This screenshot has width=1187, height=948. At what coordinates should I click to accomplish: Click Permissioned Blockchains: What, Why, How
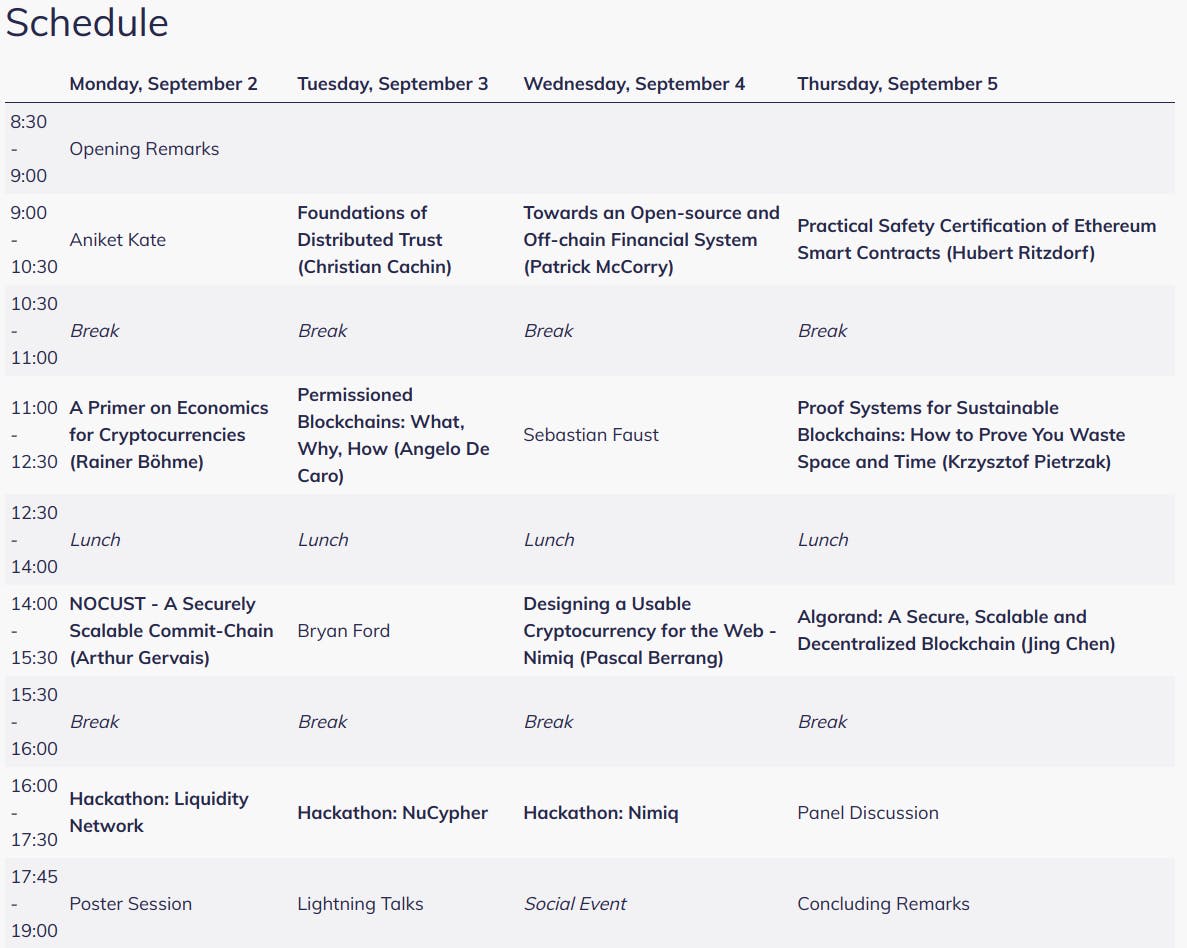point(393,435)
